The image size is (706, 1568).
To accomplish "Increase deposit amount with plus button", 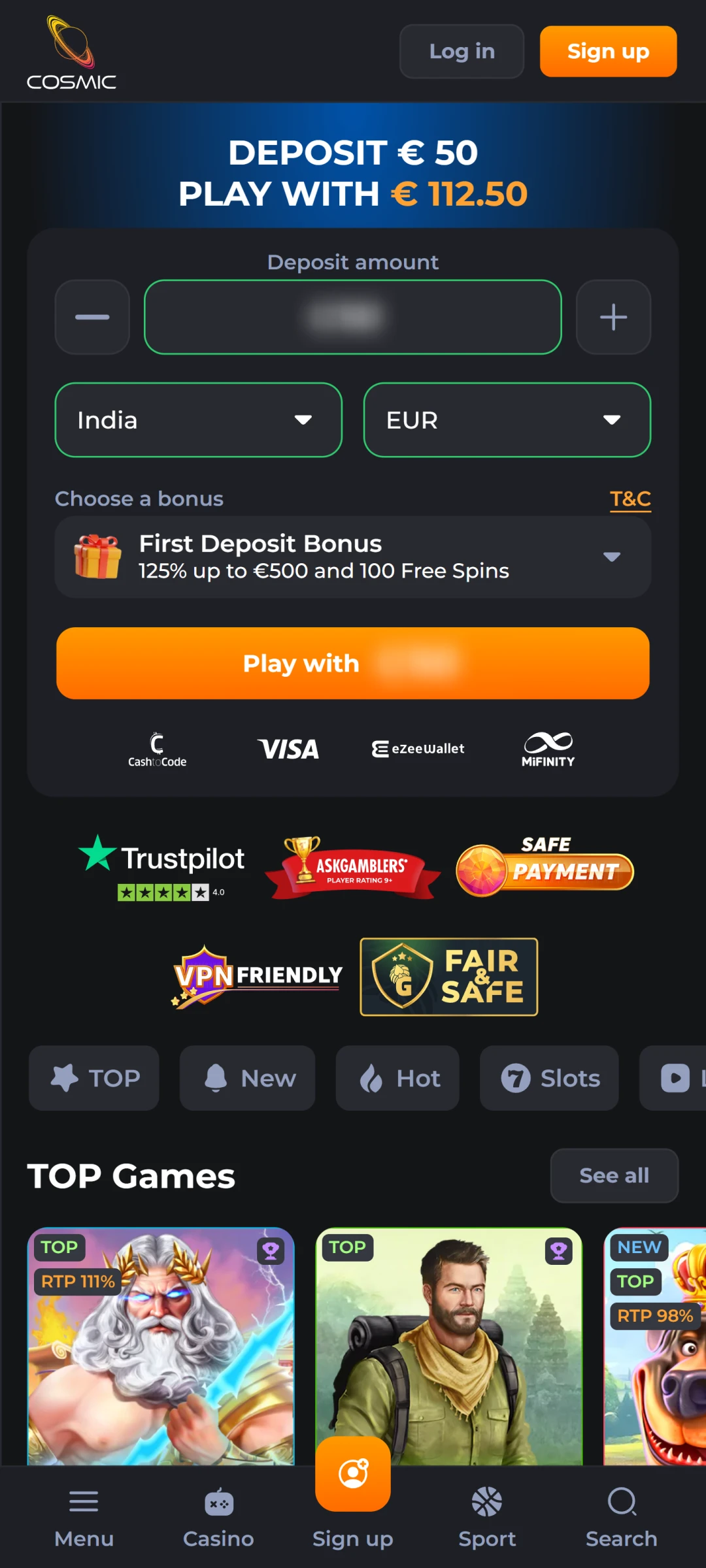I will (x=613, y=317).
